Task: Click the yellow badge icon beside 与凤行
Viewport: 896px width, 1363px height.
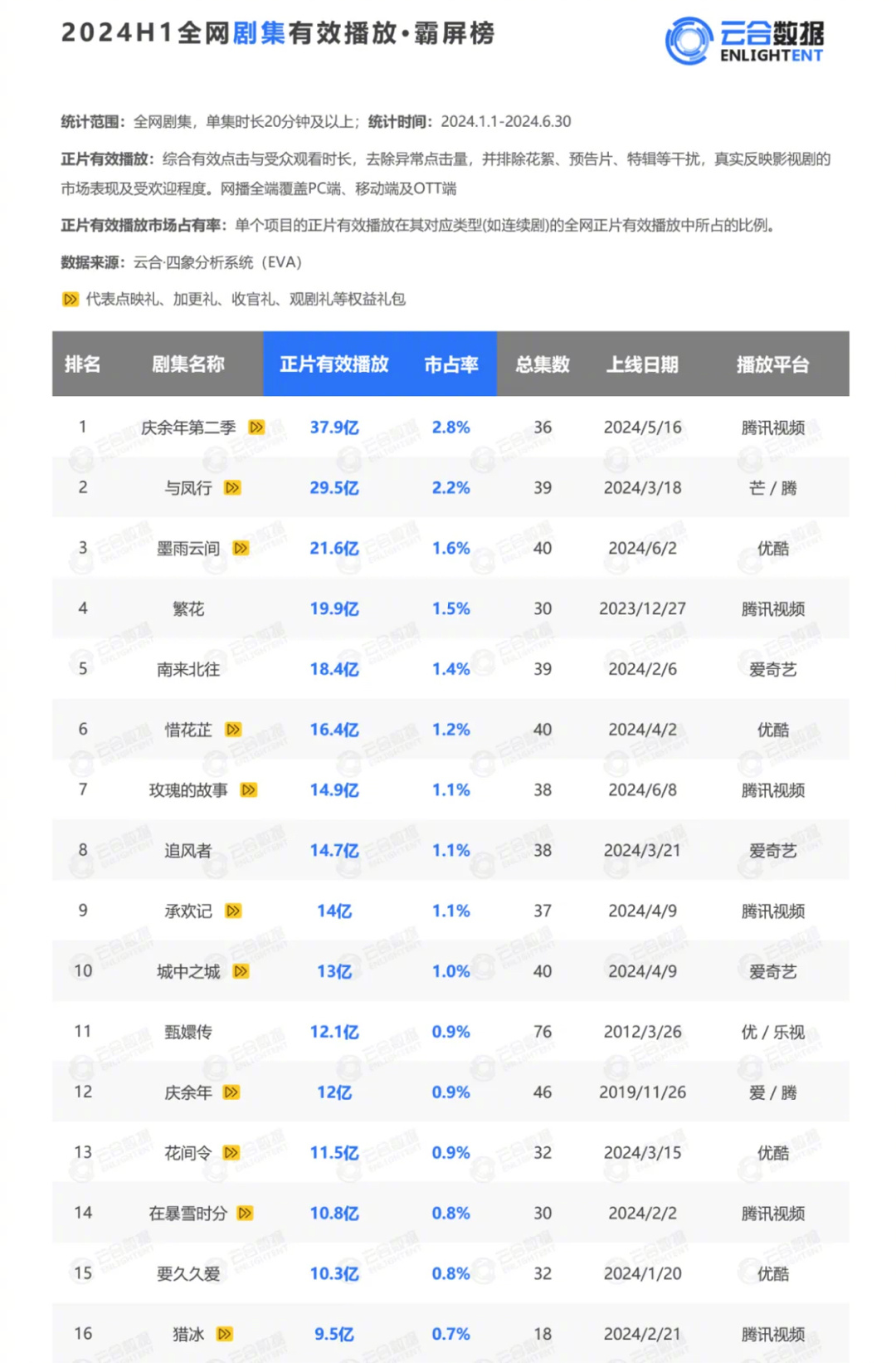Action: (x=232, y=488)
